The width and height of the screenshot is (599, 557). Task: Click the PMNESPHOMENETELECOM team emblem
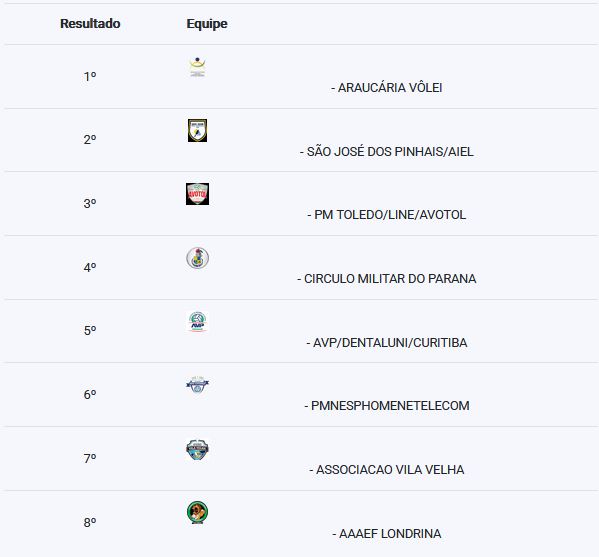[x=198, y=385]
